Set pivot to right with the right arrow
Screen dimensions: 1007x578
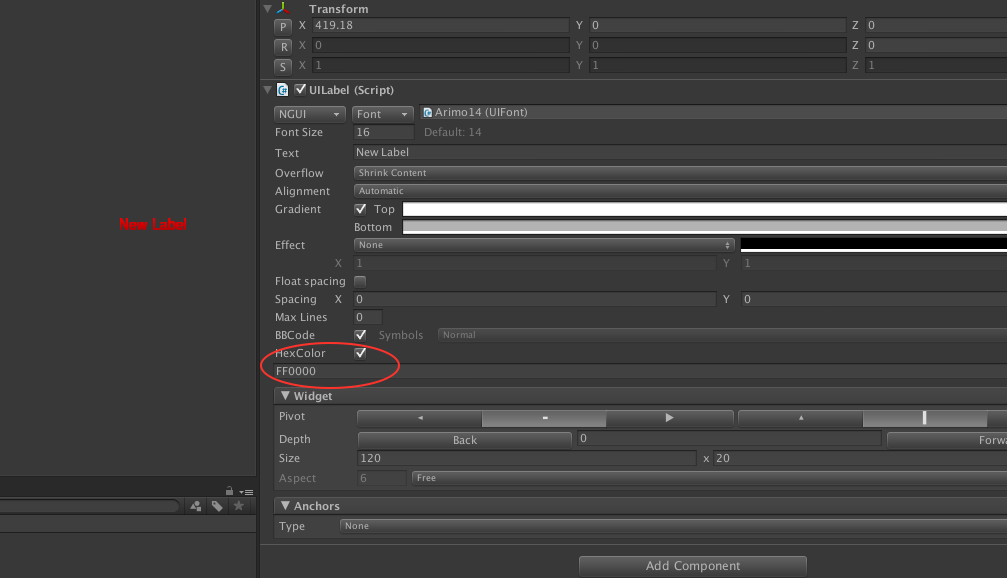pyautogui.click(x=669, y=417)
